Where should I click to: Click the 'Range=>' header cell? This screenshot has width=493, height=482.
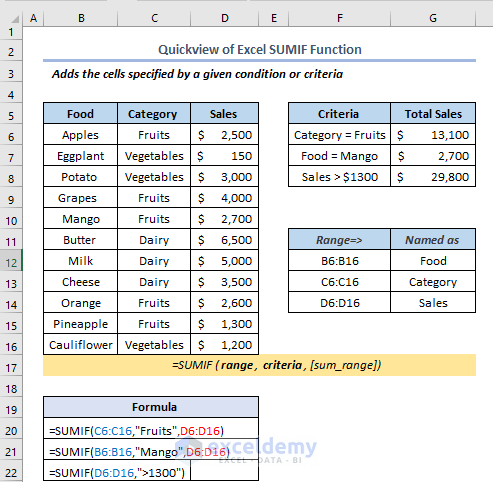[339, 239]
